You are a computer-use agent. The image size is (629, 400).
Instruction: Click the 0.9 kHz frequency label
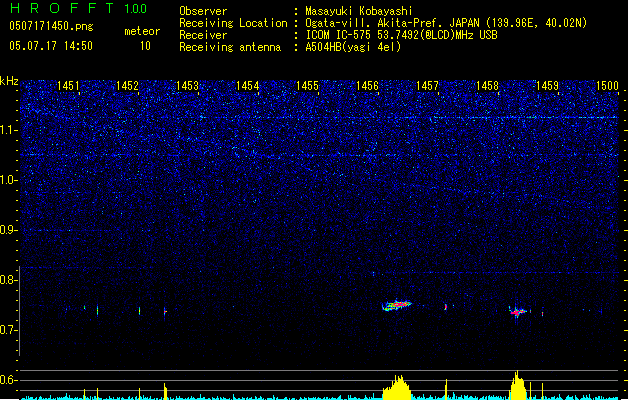(x=8, y=230)
